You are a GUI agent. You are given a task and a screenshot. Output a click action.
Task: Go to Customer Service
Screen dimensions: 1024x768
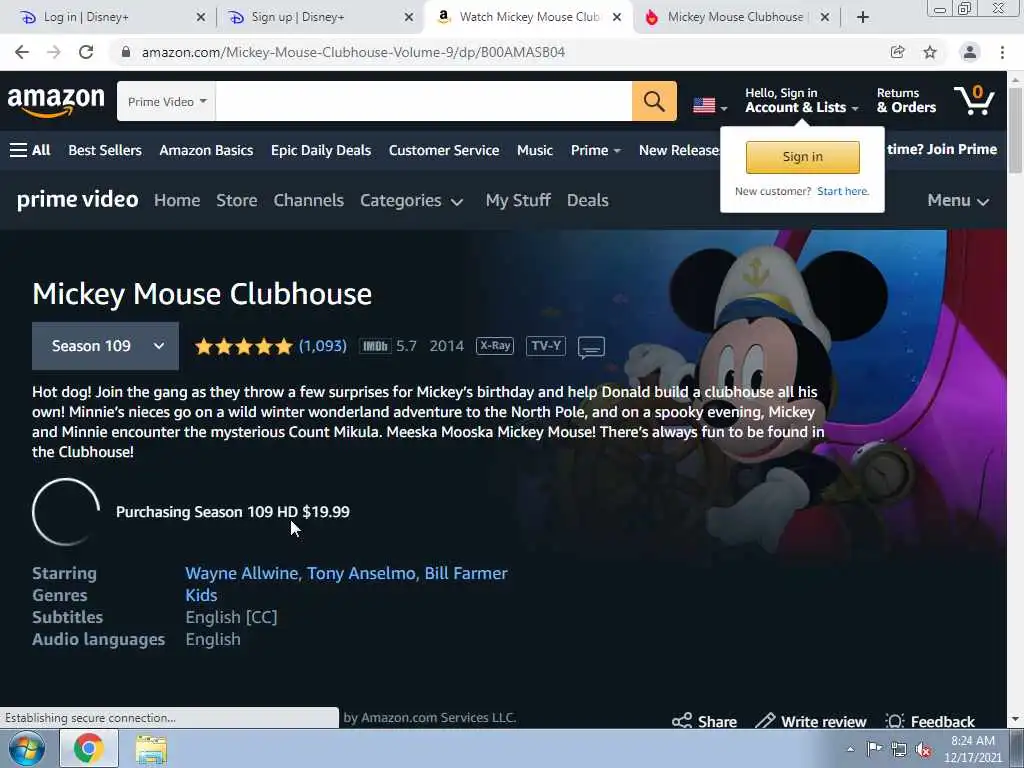(444, 150)
